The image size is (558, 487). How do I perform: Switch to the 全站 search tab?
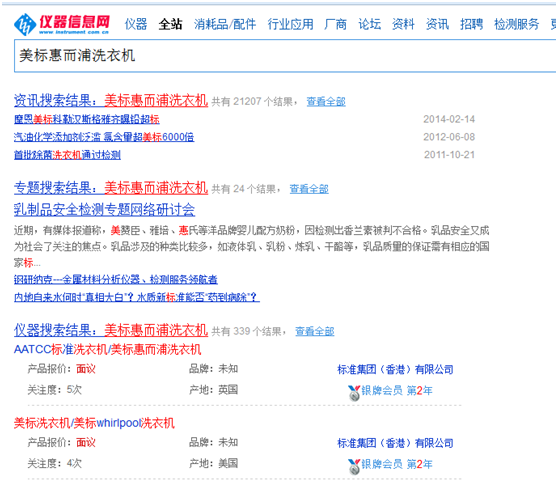click(170, 24)
